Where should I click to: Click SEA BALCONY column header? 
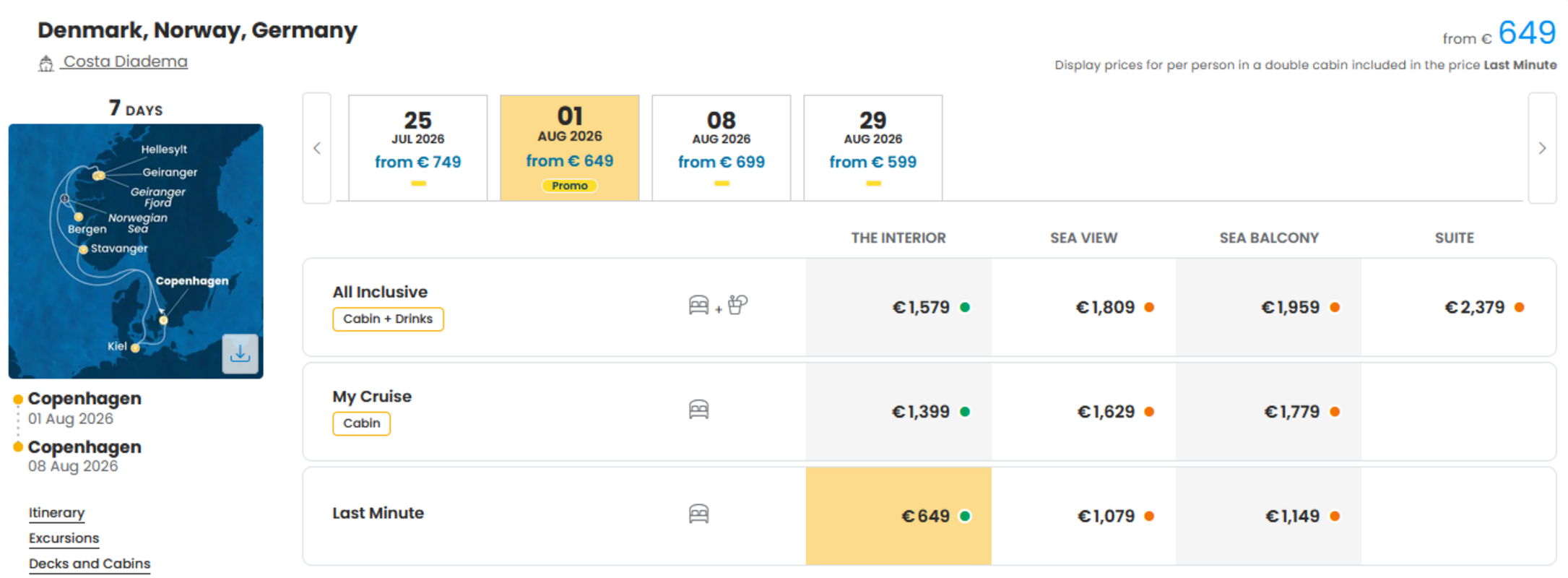pyautogui.click(x=1269, y=238)
